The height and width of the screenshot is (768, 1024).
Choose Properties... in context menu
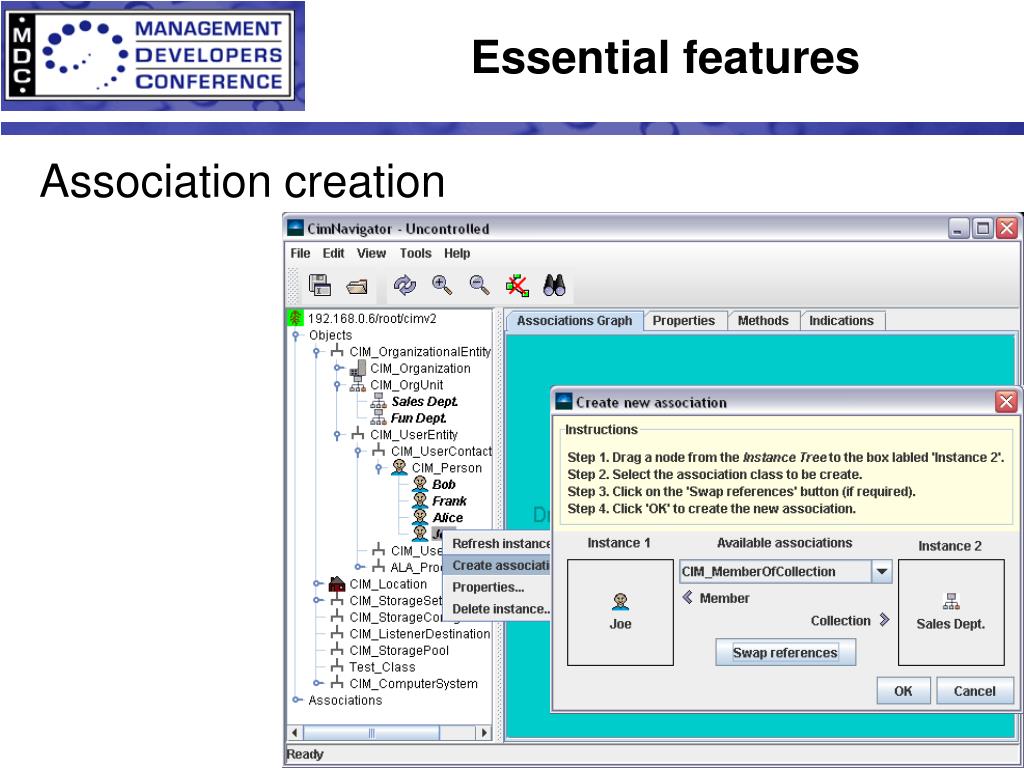497,587
